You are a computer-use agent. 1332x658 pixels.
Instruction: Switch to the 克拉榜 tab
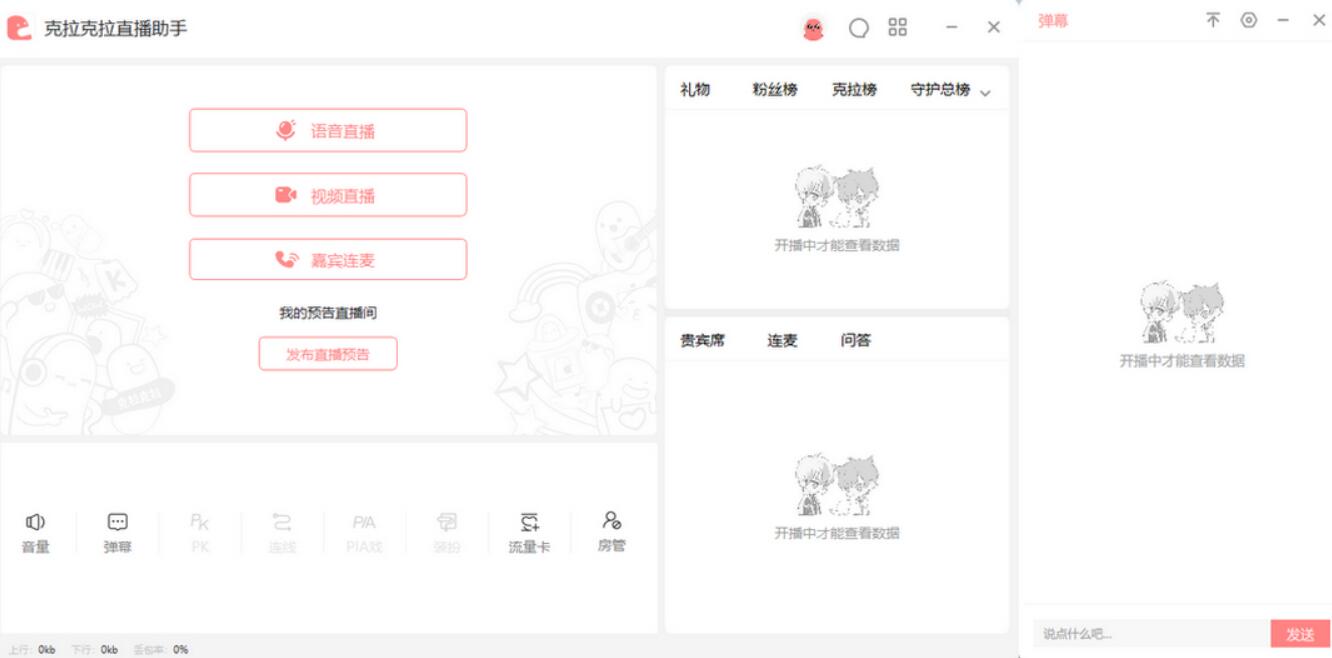(854, 90)
